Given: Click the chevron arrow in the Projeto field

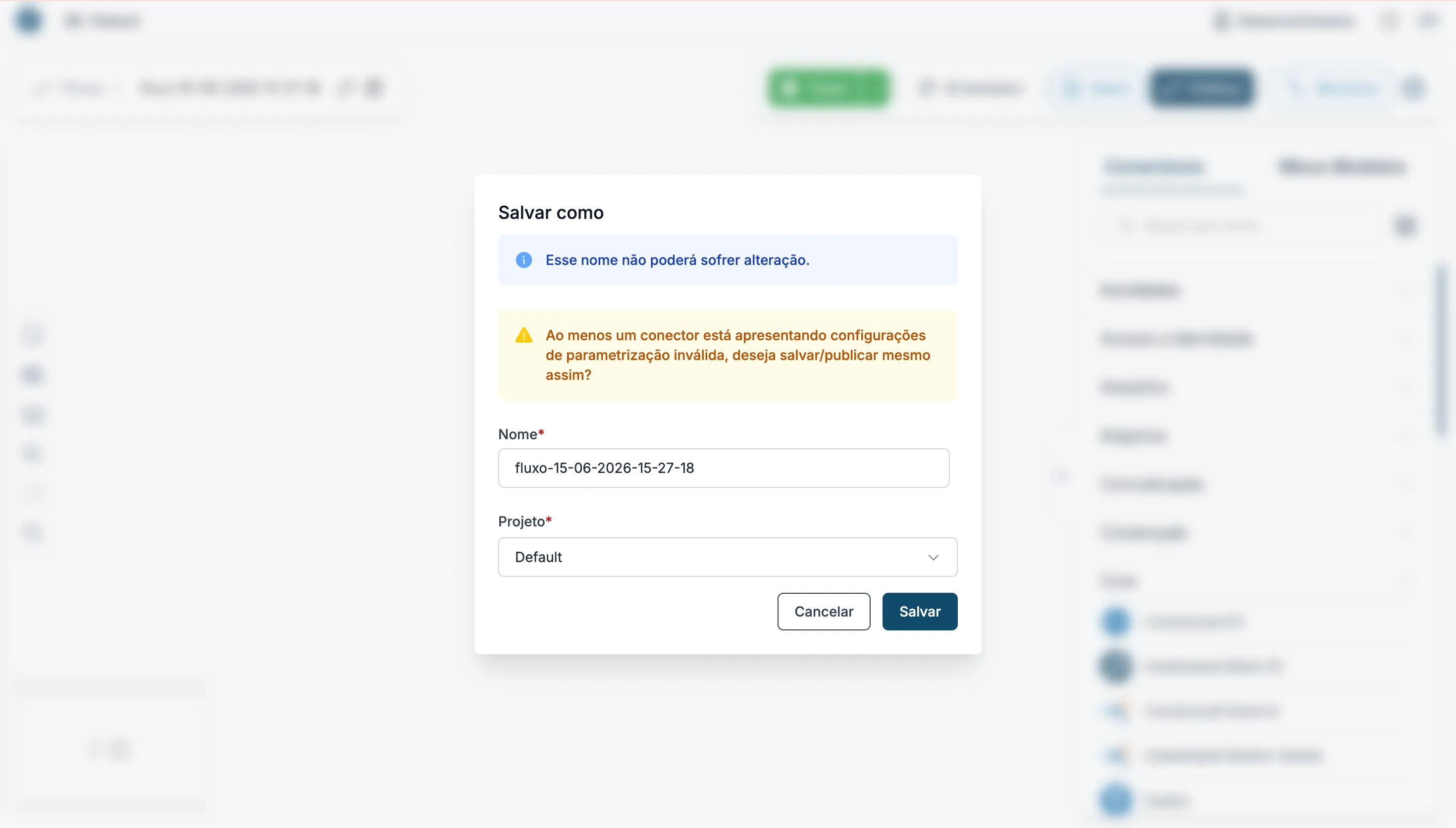Looking at the screenshot, I should coord(933,557).
